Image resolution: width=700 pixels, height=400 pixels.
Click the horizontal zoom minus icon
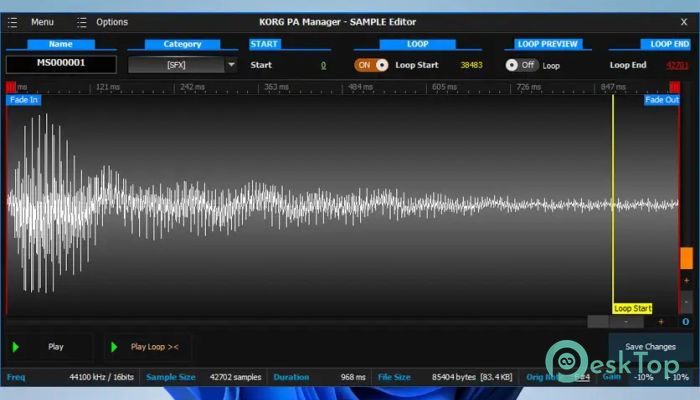point(626,321)
